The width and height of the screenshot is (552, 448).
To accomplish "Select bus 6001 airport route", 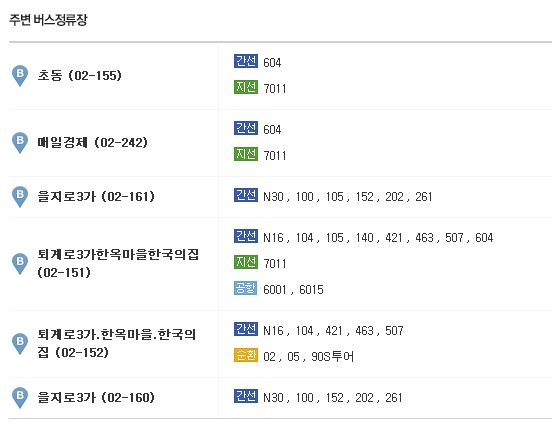I will [275, 290].
